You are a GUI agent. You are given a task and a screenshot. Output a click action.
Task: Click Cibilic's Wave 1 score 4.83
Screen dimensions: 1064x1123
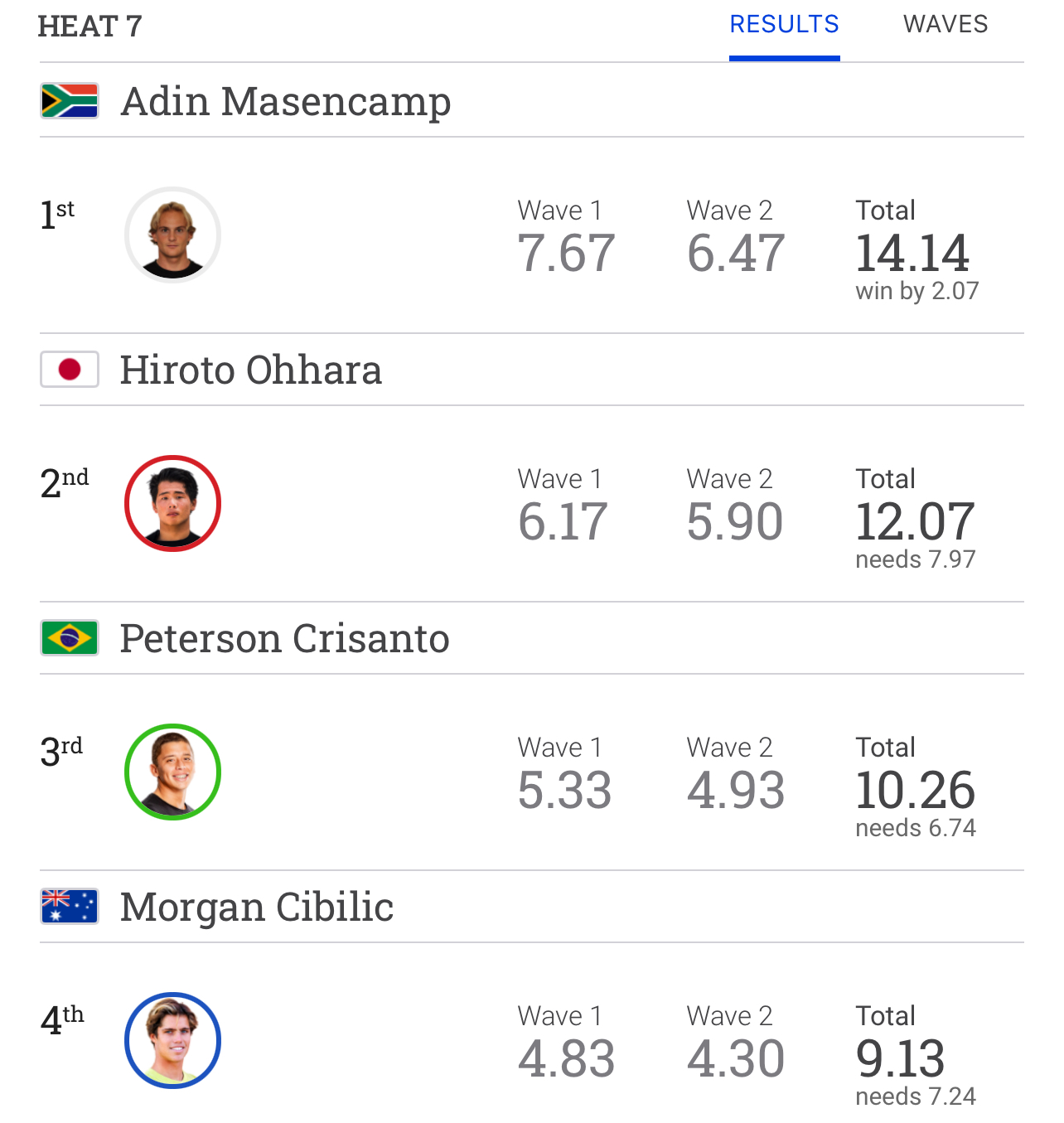click(566, 1059)
